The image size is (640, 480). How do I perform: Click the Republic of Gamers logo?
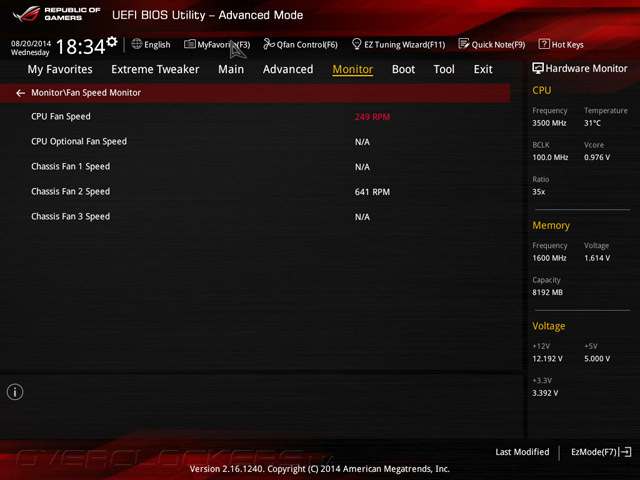(56, 14)
